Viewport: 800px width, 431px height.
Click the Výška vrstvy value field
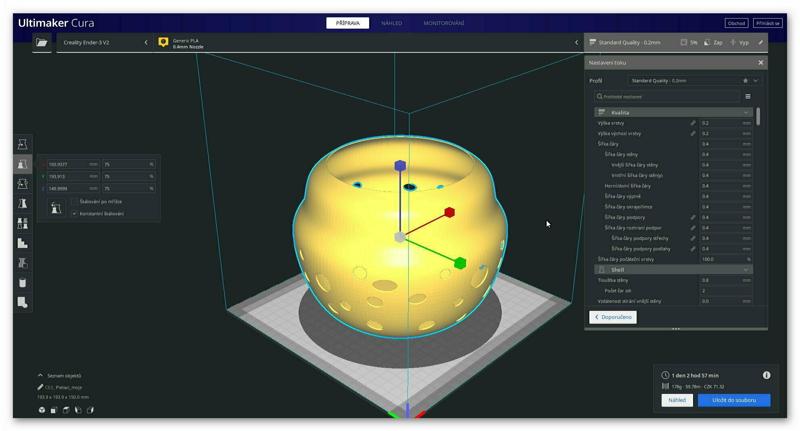[726, 123]
